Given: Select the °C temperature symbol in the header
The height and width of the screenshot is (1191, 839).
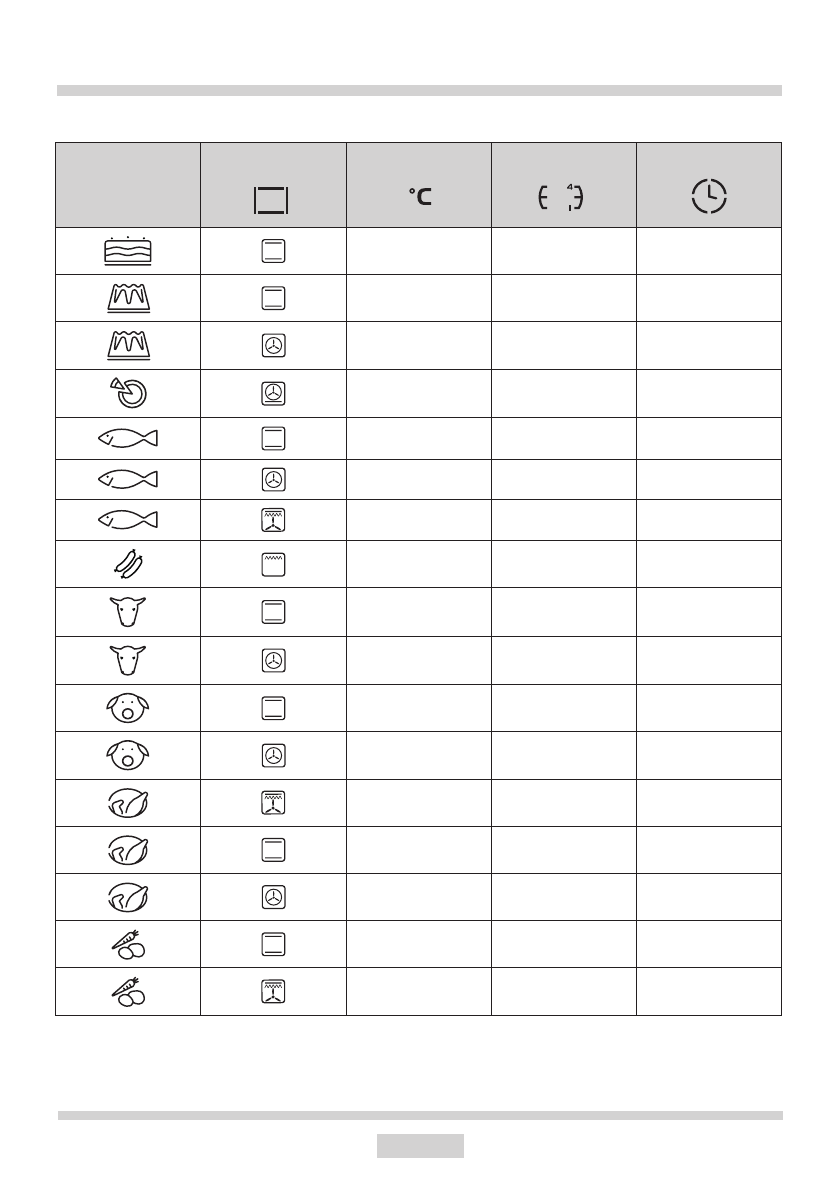Looking at the screenshot, I should (420, 198).
